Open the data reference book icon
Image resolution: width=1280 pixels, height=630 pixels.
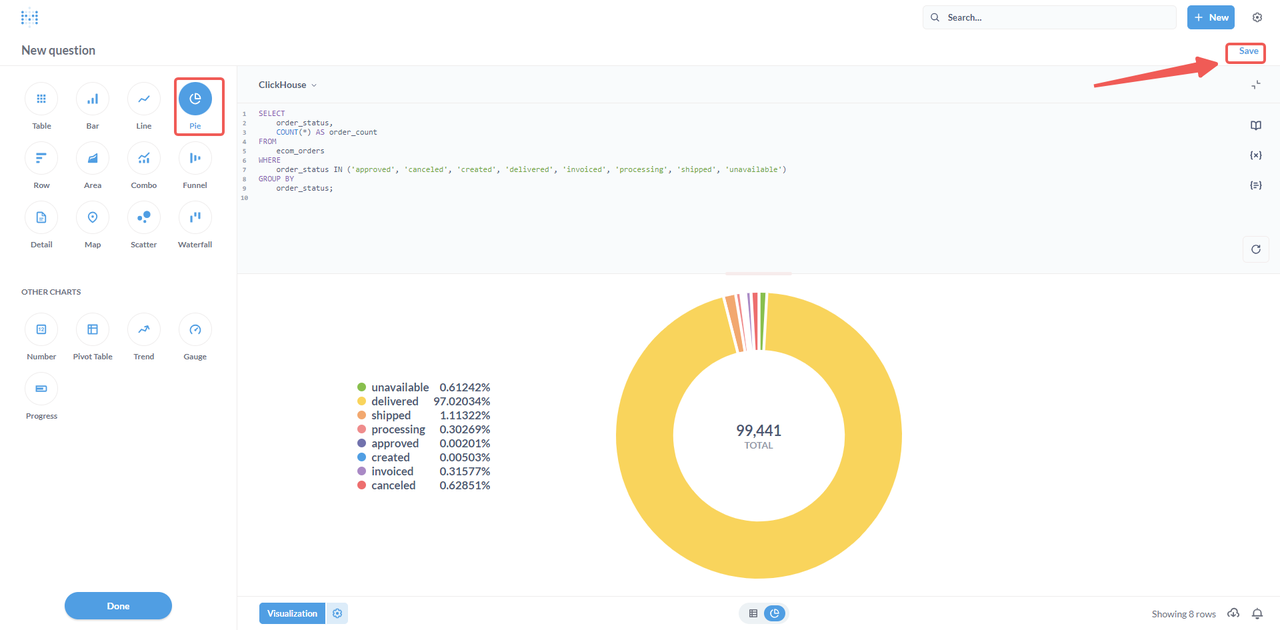[1256, 126]
